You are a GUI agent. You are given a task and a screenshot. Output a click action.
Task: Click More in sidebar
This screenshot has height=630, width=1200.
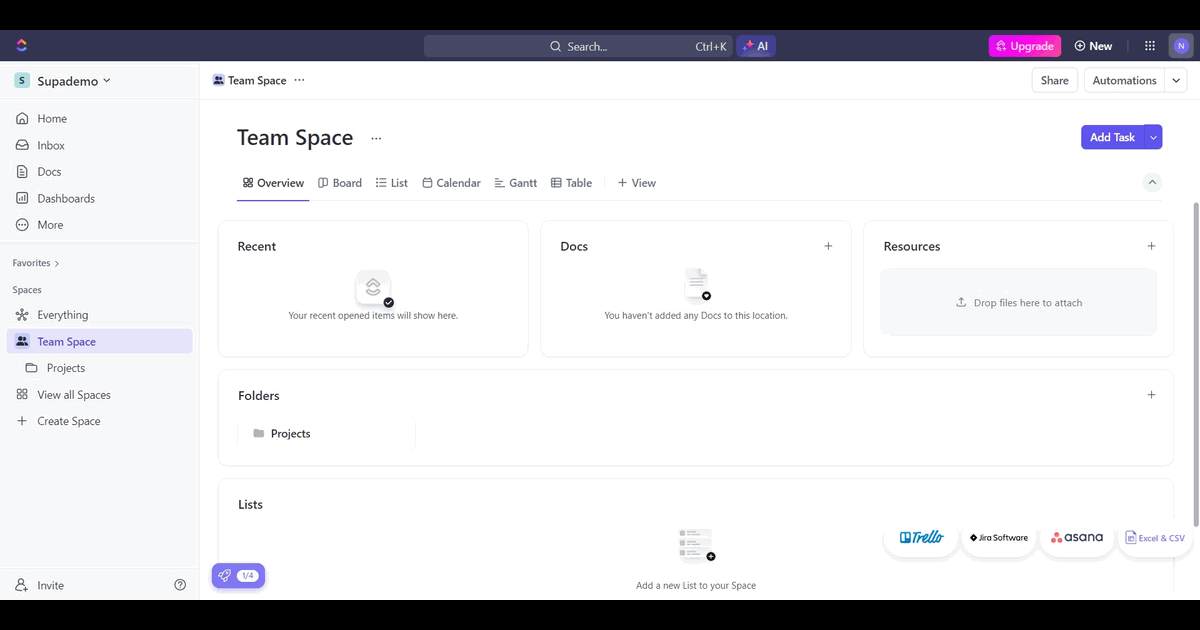click(x=100, y=225)
